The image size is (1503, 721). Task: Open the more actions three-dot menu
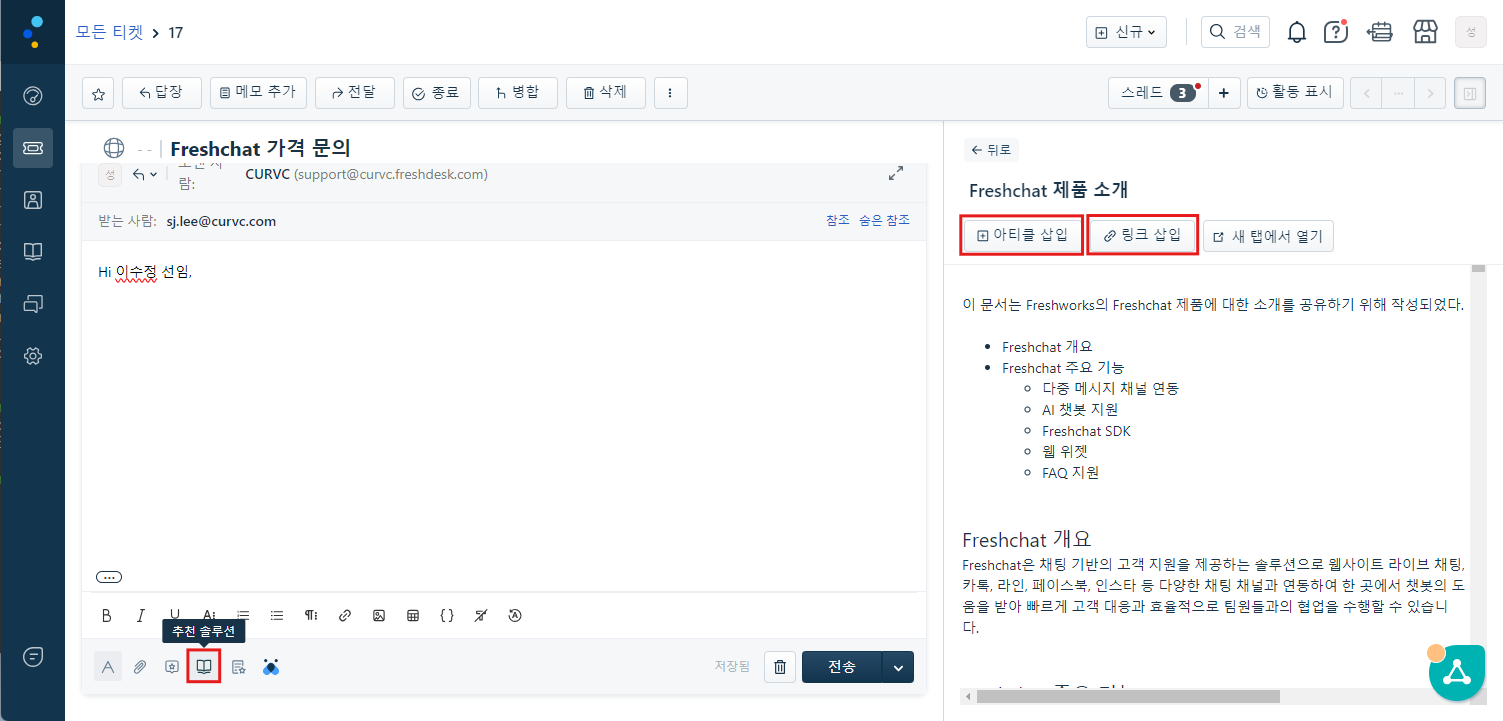(x=670, y=93)
